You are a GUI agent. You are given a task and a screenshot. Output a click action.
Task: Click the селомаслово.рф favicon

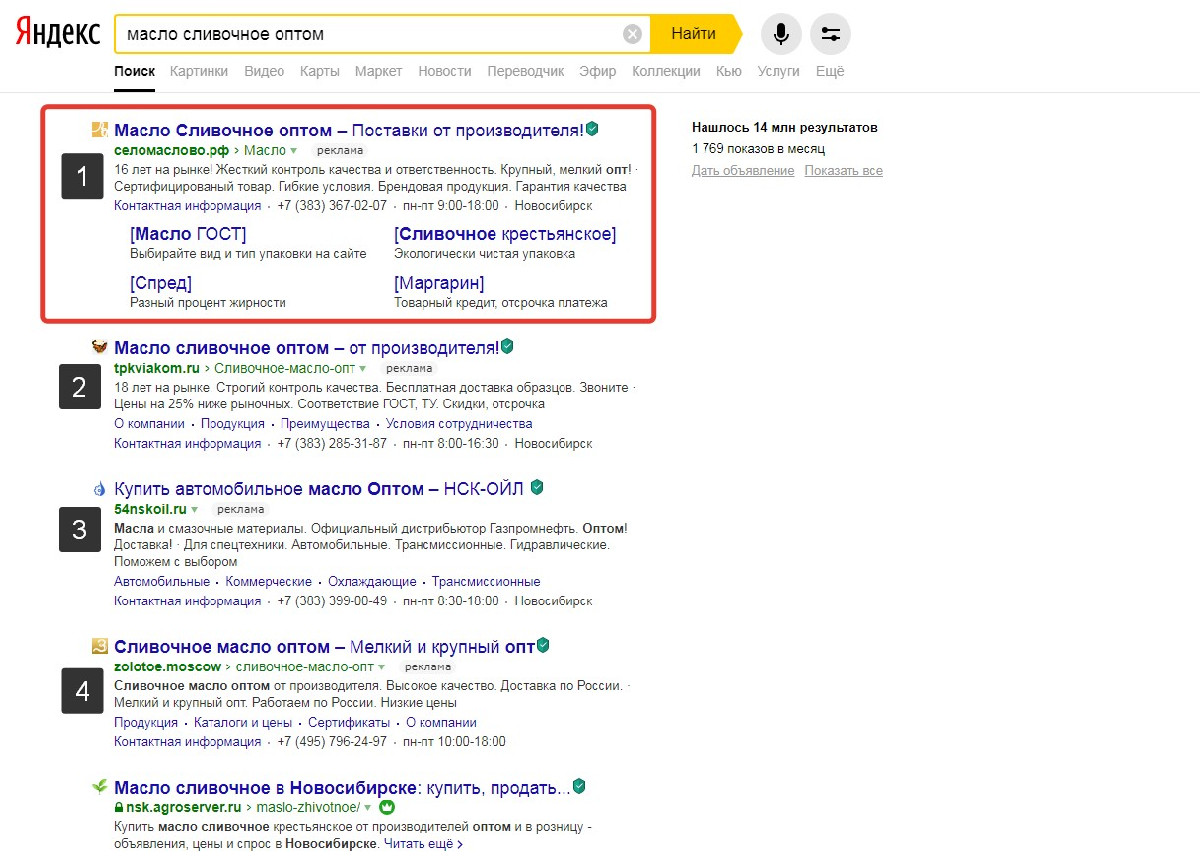pyautogui.click(x=99, y=129)
